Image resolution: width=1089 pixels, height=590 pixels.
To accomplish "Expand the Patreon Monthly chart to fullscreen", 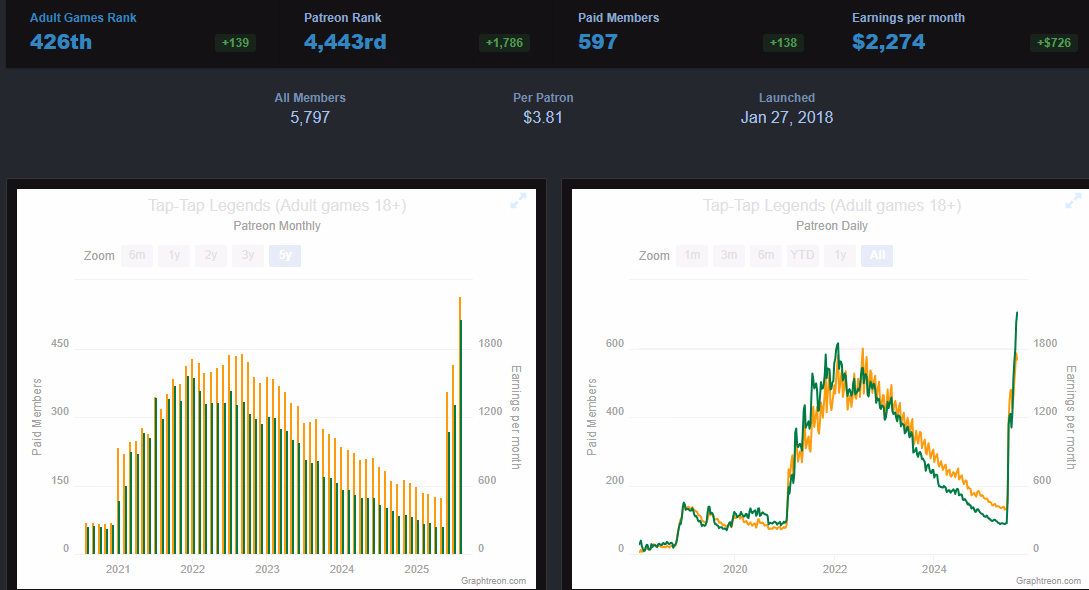I will coord(518,202).
